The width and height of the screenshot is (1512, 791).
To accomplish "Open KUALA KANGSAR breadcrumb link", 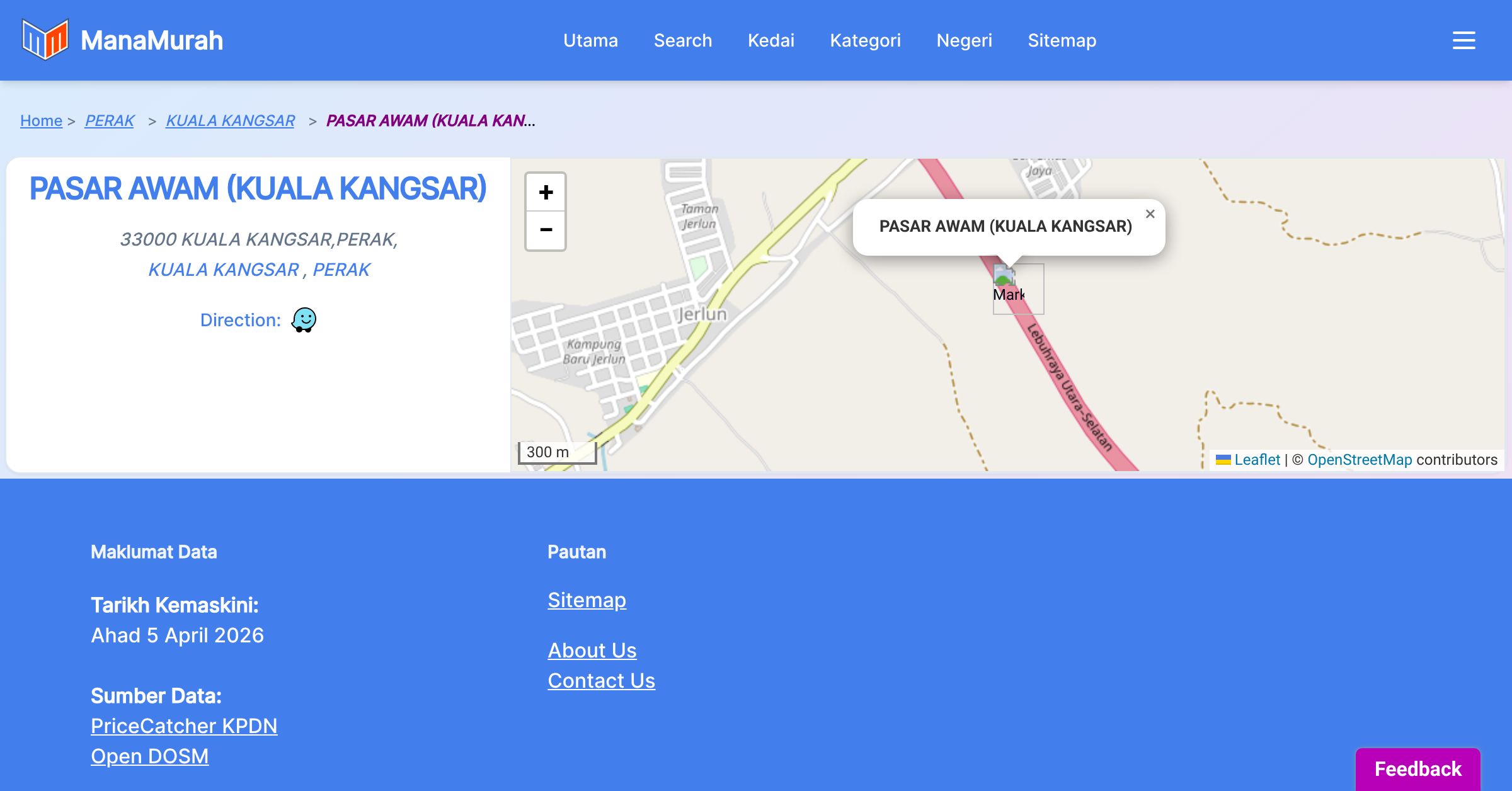I will tap(230, 120).
